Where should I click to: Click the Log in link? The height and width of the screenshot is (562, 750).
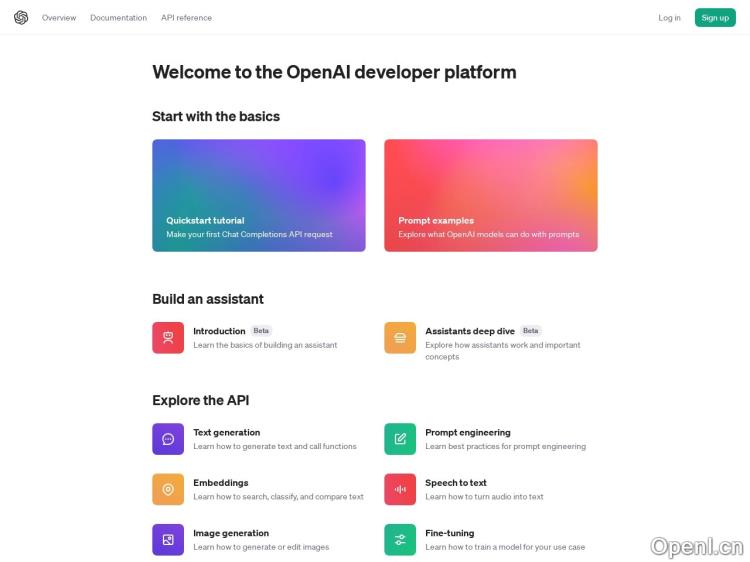(x=669, y=18)
